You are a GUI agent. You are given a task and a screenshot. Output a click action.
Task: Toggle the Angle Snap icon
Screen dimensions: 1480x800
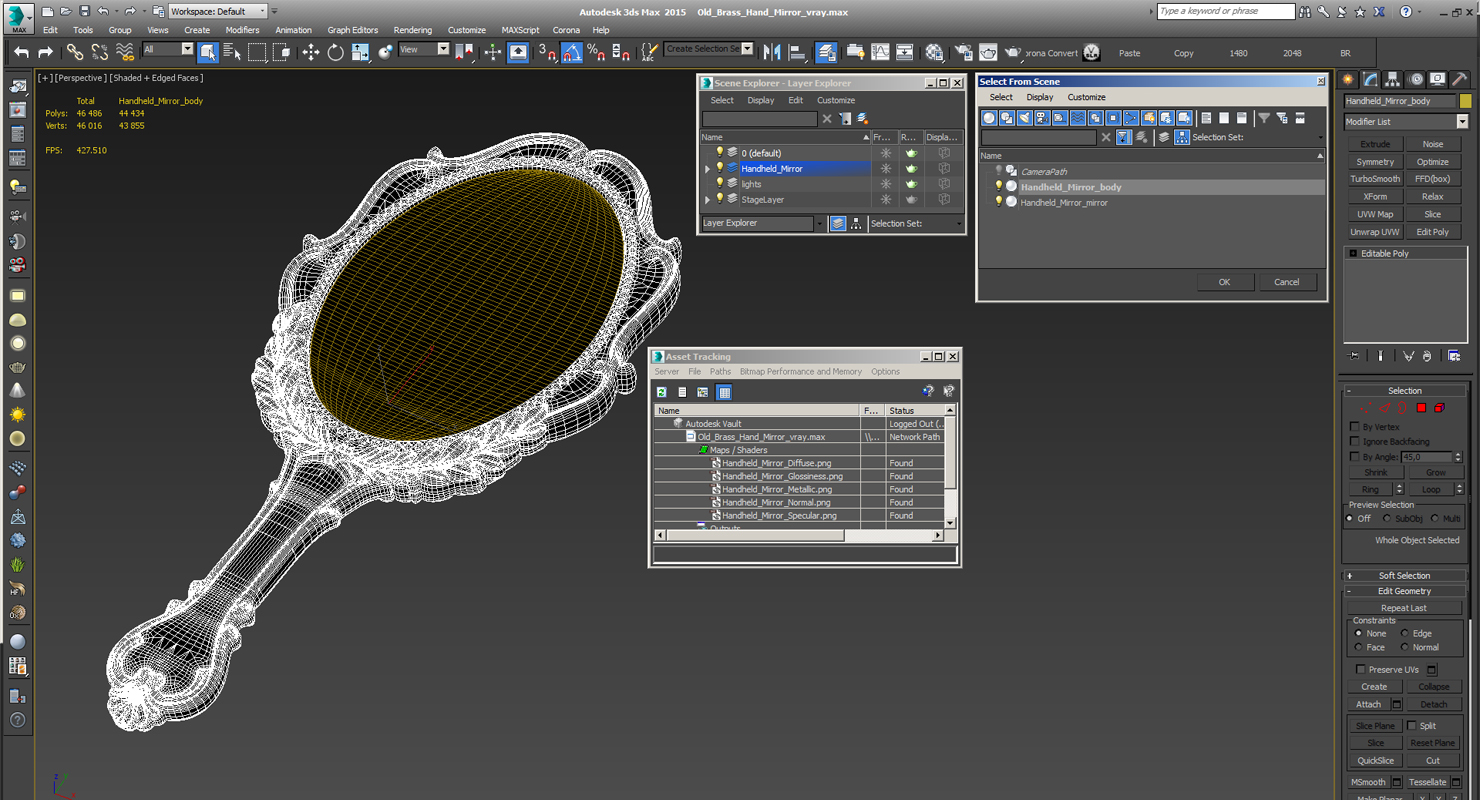pos(572,52)
